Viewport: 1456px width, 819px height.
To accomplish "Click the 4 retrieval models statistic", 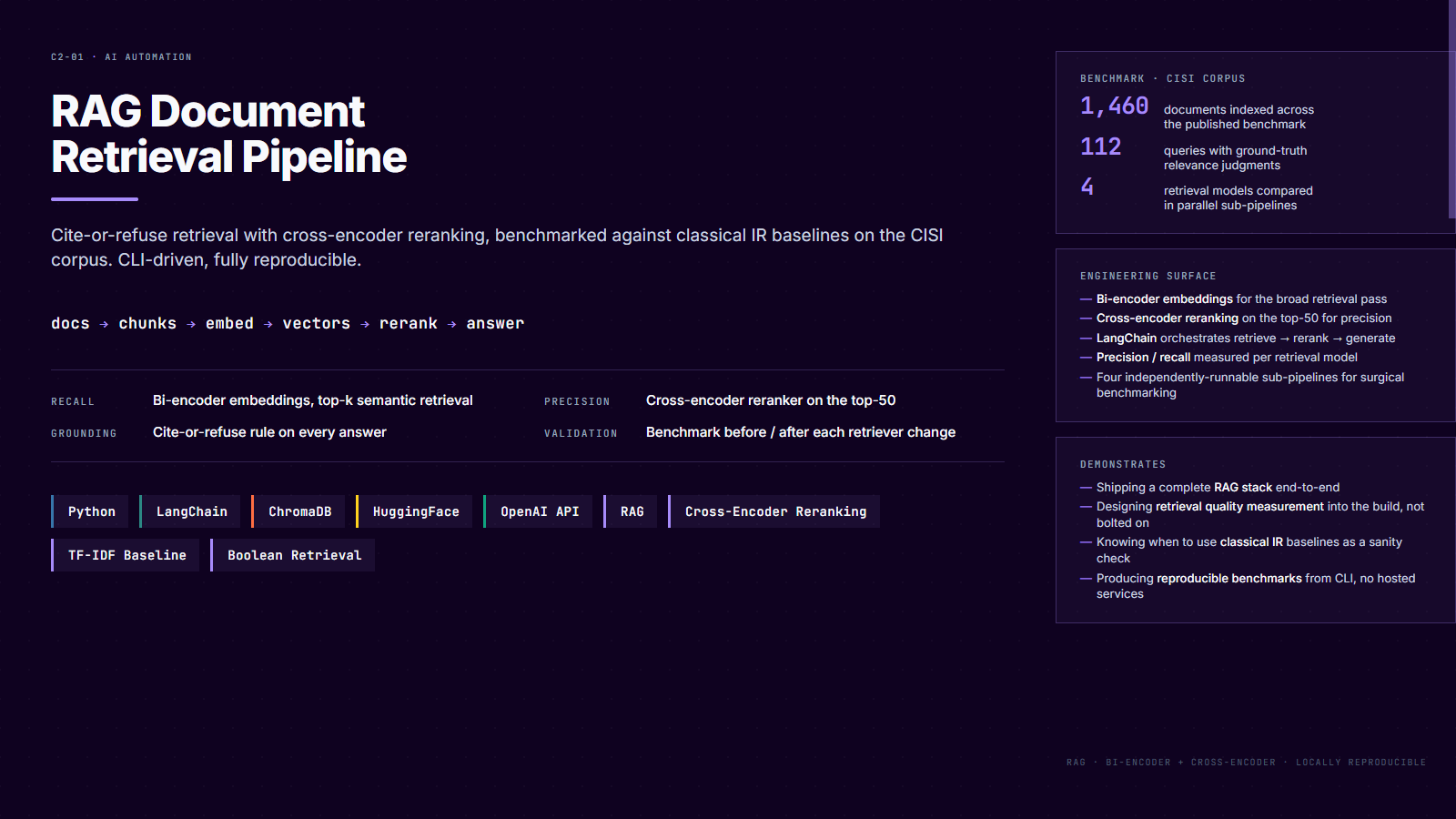I will click(1087, 187).
